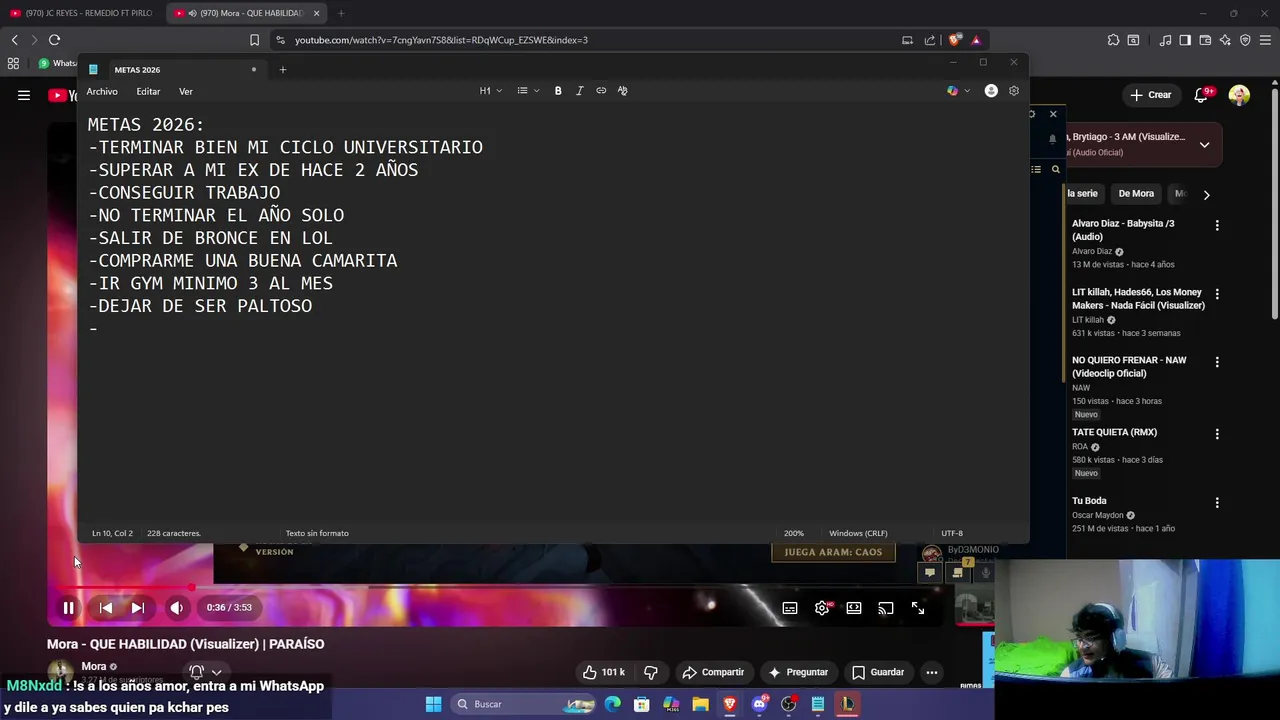This screenshot has width=1280, height=720.
Task: Open Notepad account profile icon
Action: click(991, 91)
